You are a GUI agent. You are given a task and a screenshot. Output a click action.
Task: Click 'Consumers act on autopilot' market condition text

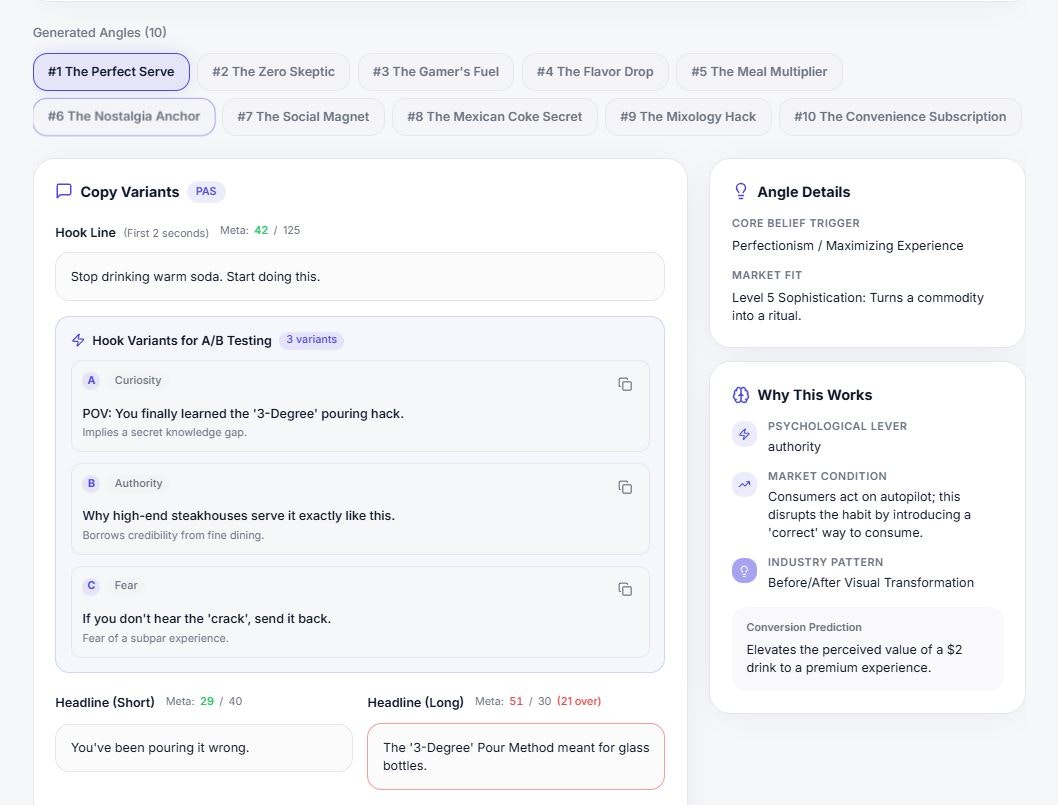(869, 514)
